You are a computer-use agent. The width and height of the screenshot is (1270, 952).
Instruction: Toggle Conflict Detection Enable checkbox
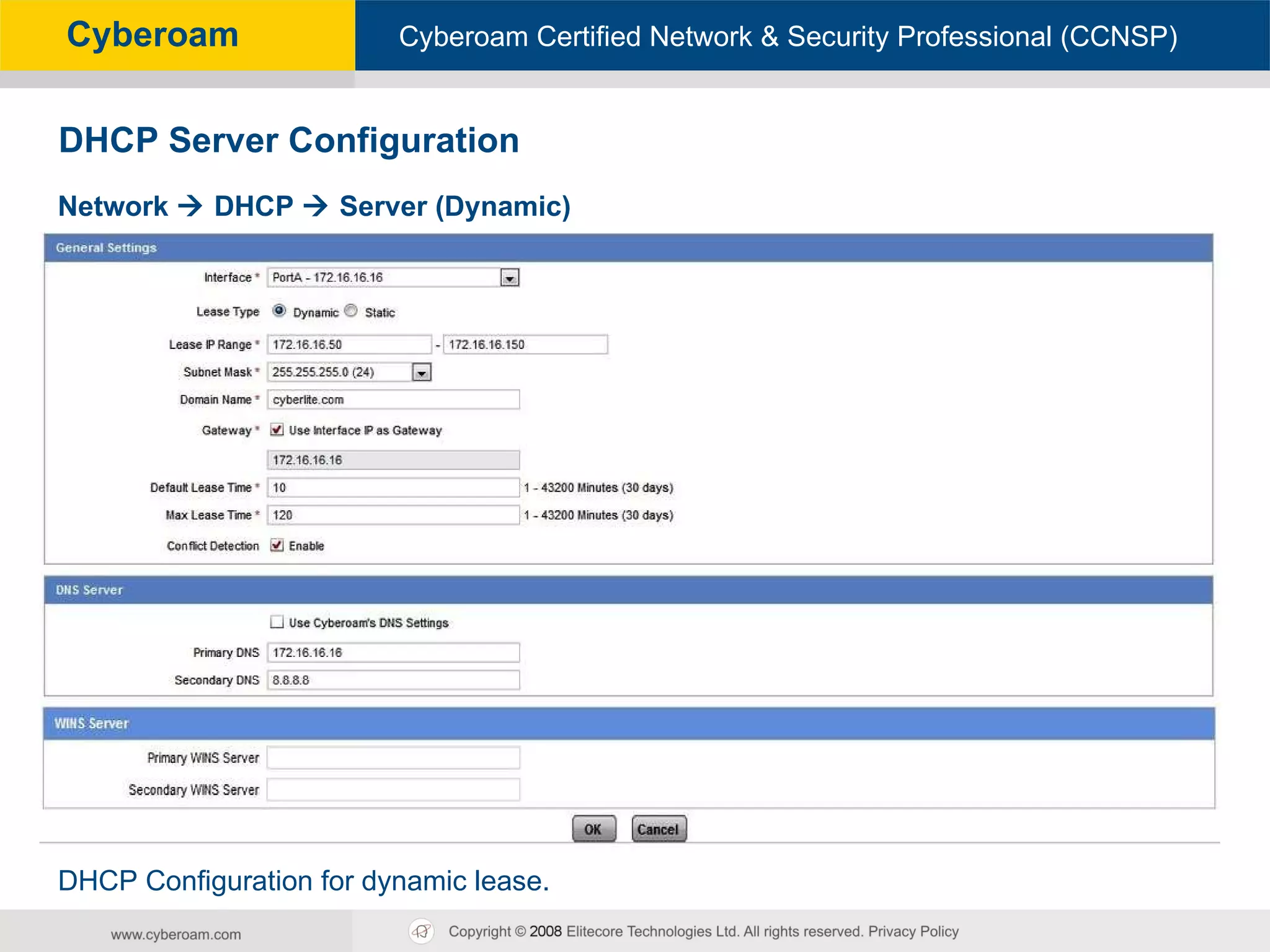pos(277,545)
